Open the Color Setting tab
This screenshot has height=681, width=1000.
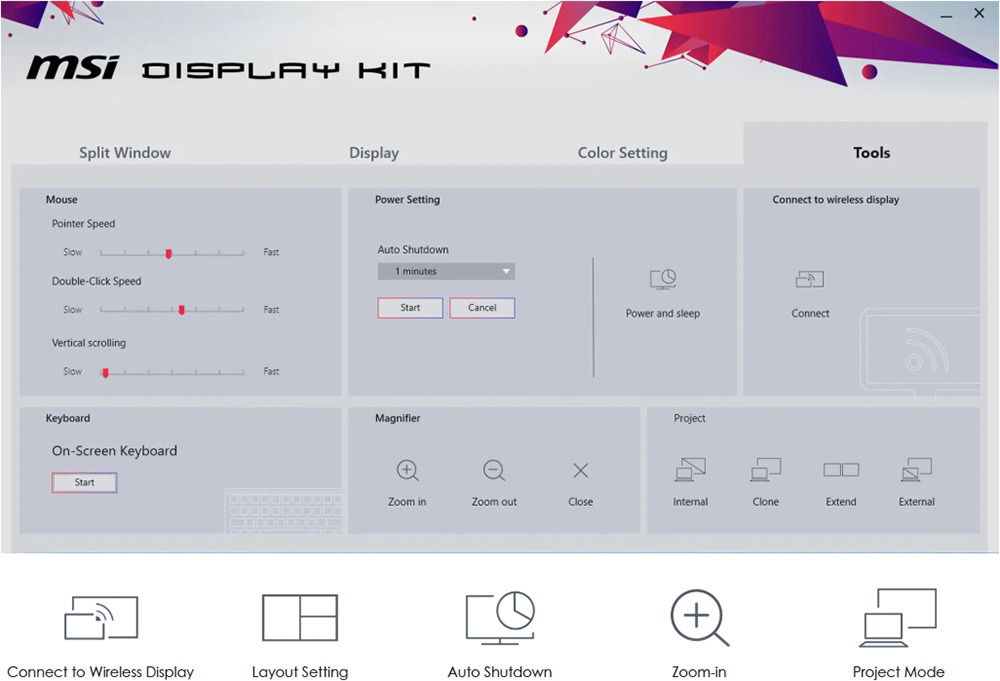[x=622, y=153]
